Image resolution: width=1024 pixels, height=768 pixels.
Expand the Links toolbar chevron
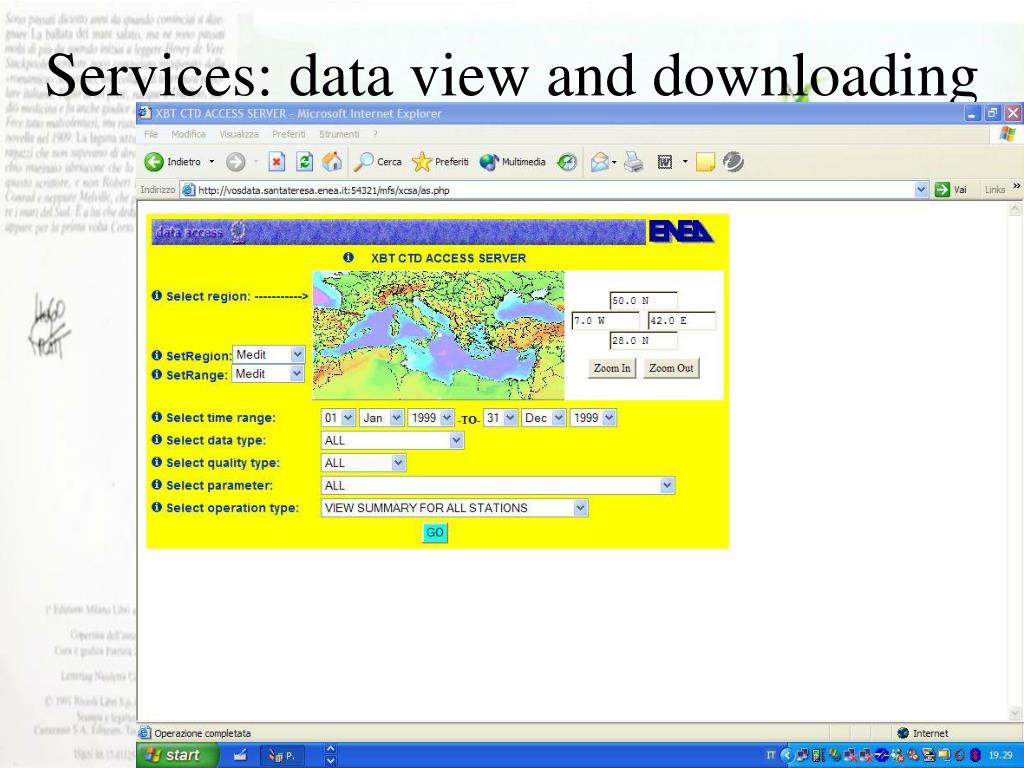pos(1016,187)
